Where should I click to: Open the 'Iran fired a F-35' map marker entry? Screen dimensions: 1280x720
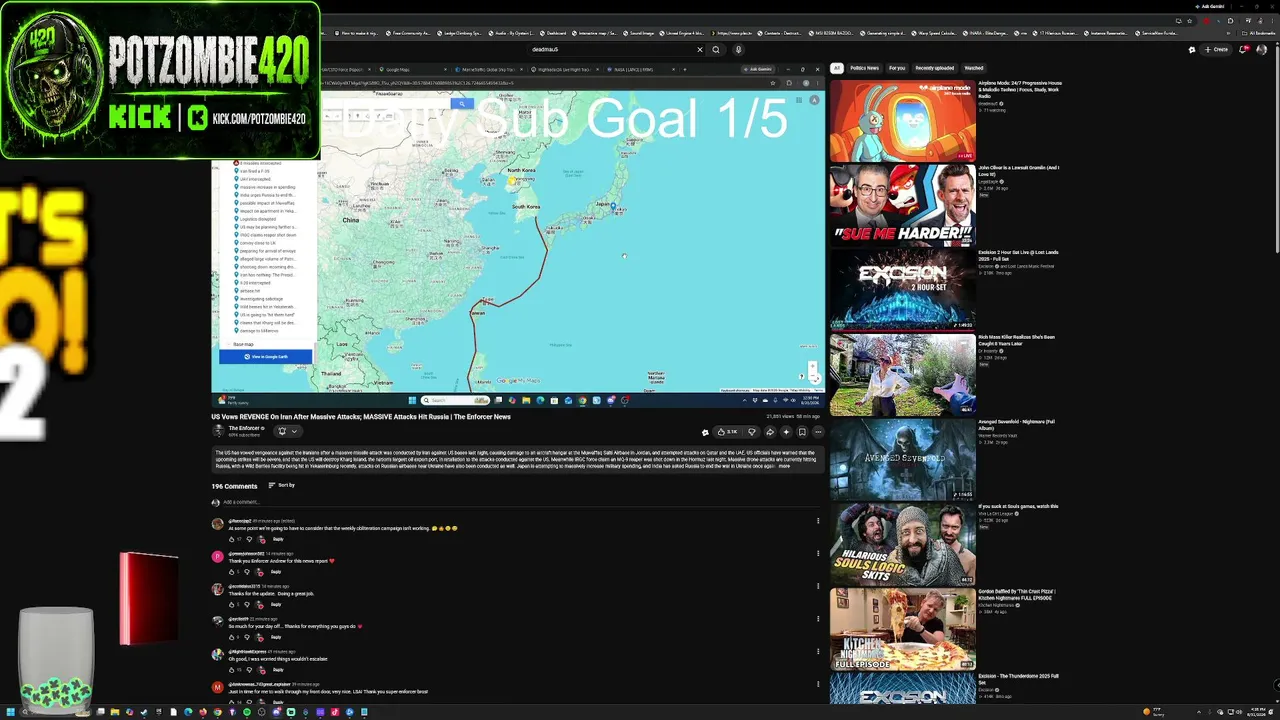pyautogui.click(x=255, y=171)
